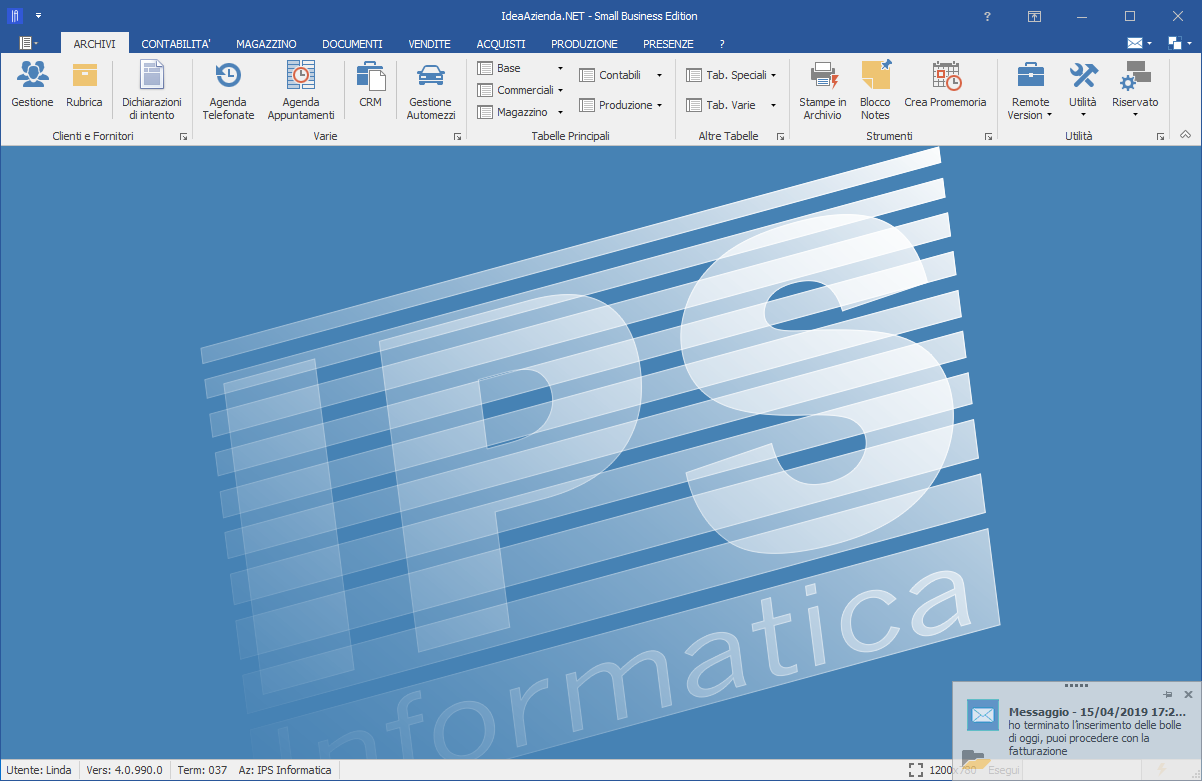Open Utilità group dialog launcher
1202x781 pixels.
point(1160,136)
